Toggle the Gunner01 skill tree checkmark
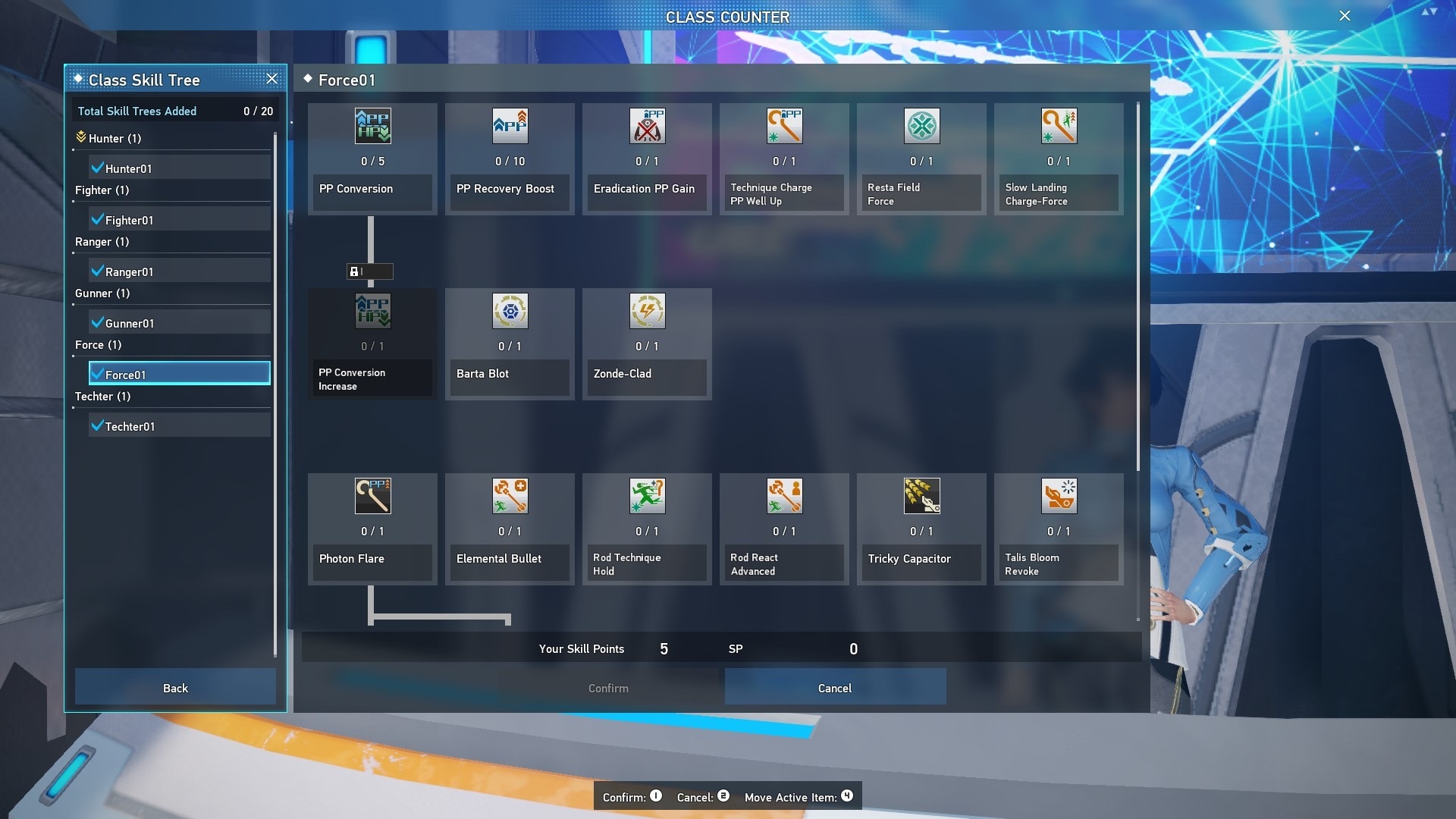This screenshot has width=1456, height=819. pos(97,322)
